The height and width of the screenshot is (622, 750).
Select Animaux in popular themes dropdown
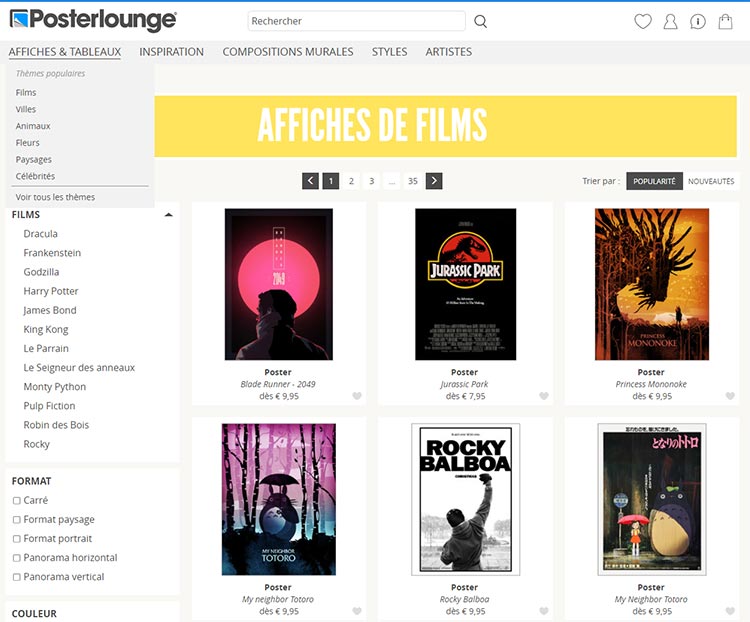point(33,126)
